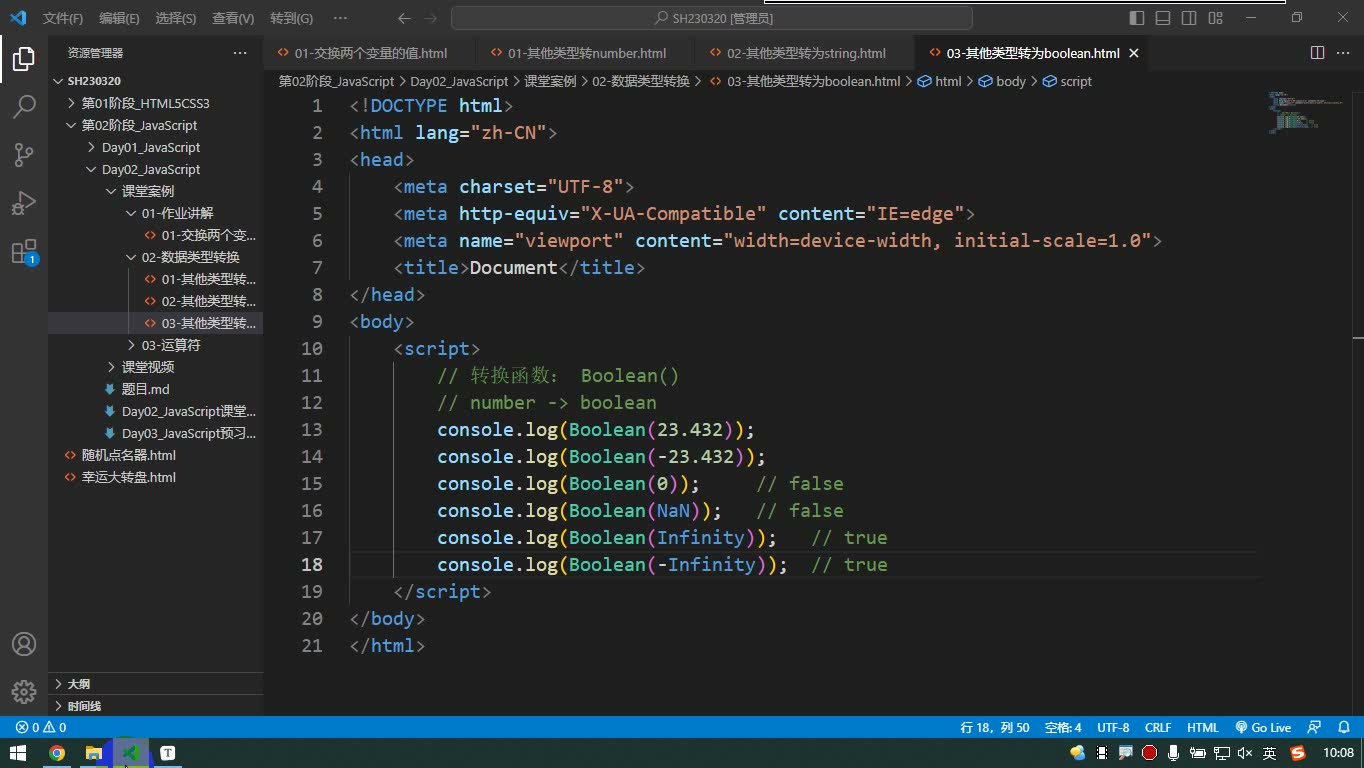
Task: Open the Search view in activity bar
Action: (x=24, y=107)
